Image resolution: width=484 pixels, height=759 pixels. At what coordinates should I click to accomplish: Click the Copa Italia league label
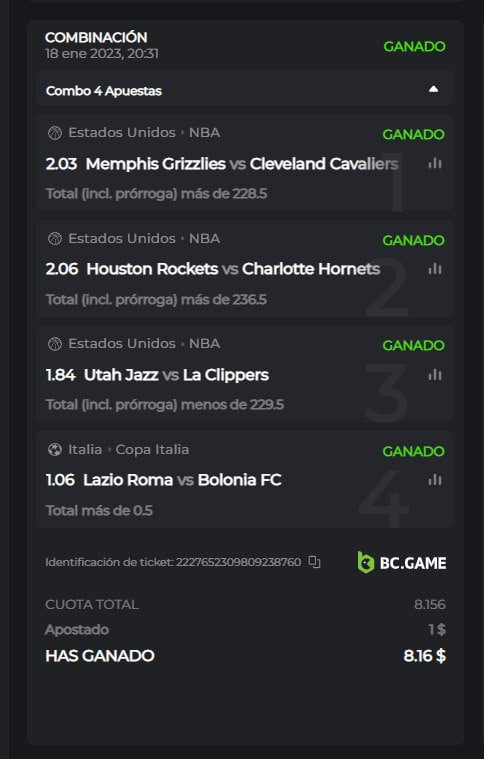point(152,450)
